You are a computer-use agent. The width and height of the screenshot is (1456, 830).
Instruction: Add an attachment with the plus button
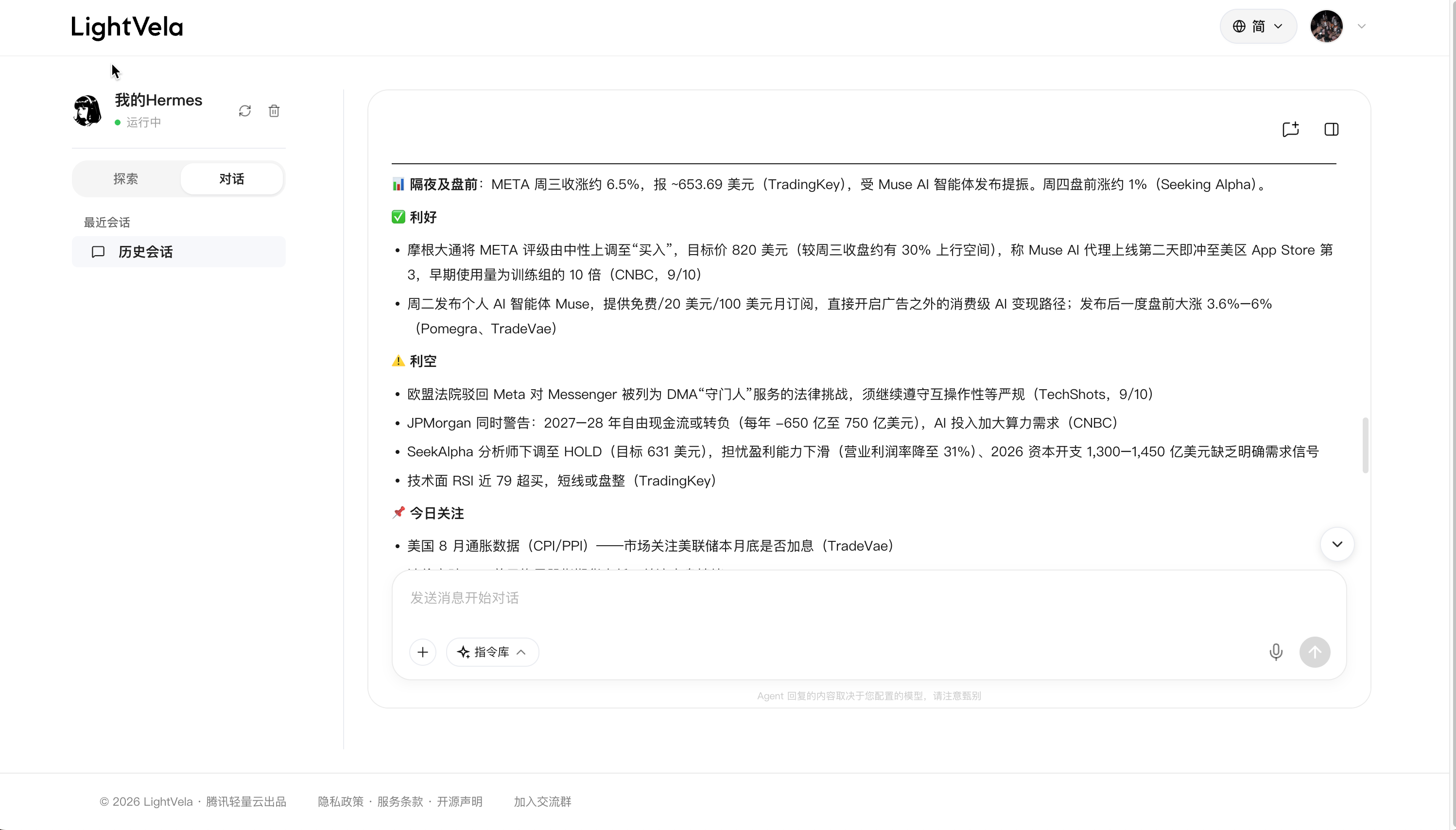(x=422, y=652)
